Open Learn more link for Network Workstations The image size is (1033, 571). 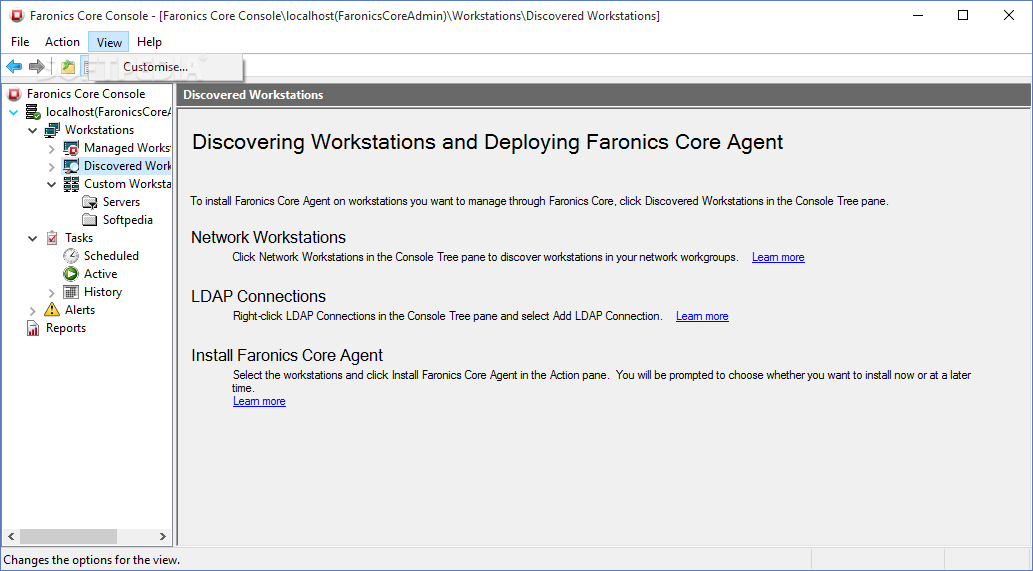(x=778, y=257)
